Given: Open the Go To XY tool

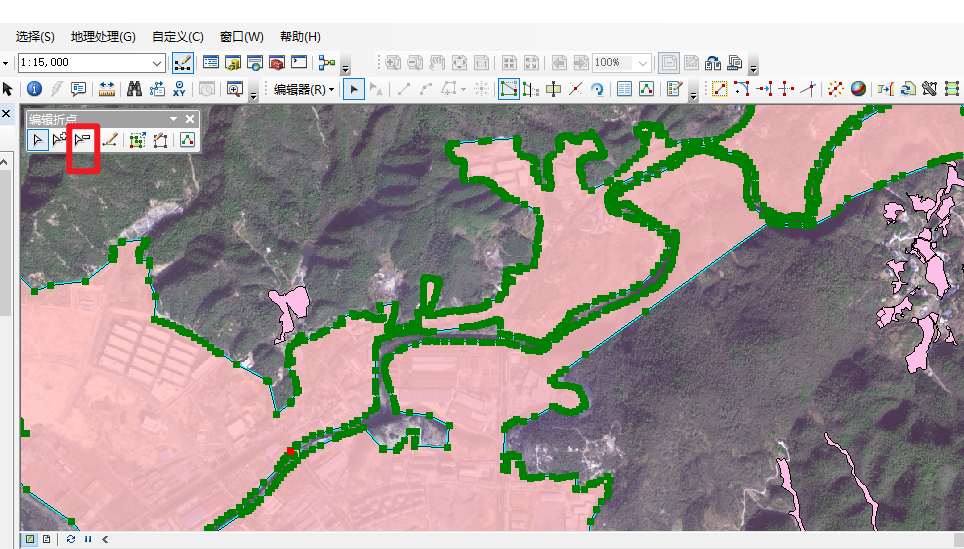Looking at the screenshot, I should [179, 89].
